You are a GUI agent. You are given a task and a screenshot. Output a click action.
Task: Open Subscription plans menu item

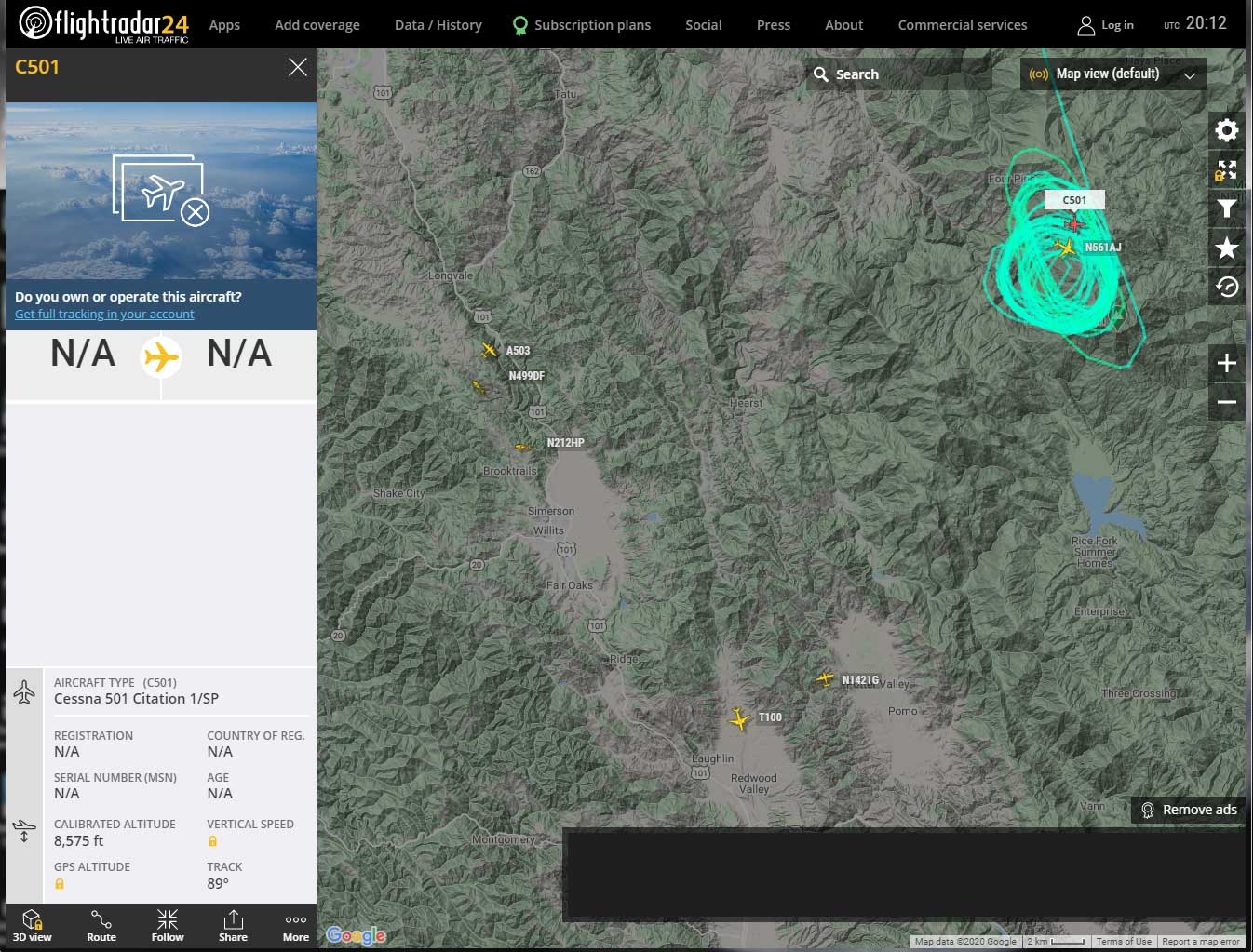[582, 25]
